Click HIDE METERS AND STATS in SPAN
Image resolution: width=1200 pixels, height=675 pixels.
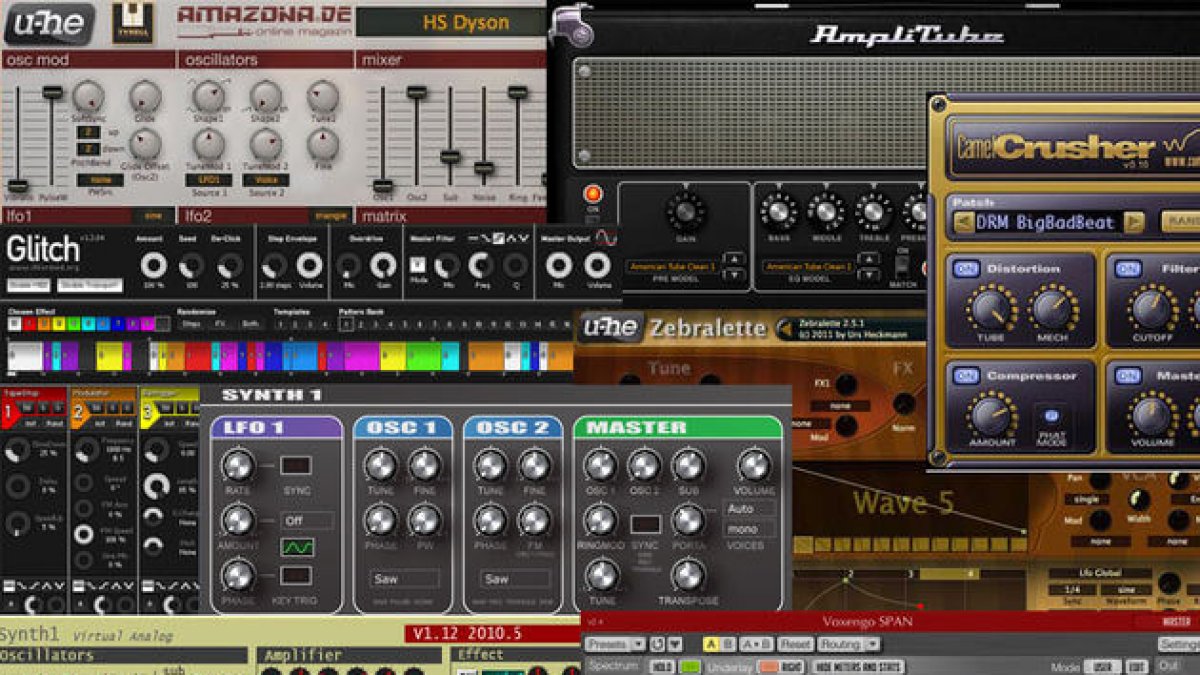(858, 664)
